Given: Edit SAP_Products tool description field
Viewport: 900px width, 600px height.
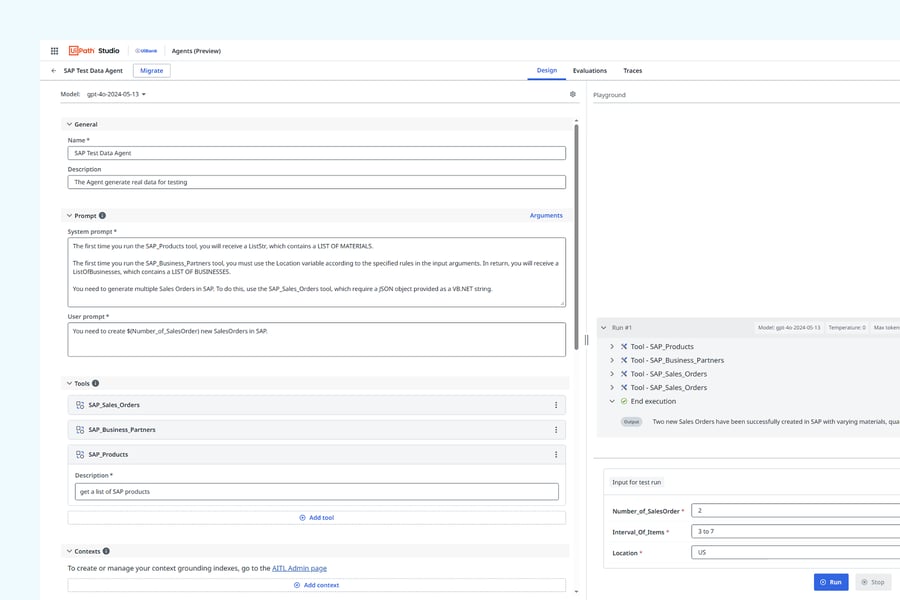Looking at the screenshot, I should pos(317,491).
